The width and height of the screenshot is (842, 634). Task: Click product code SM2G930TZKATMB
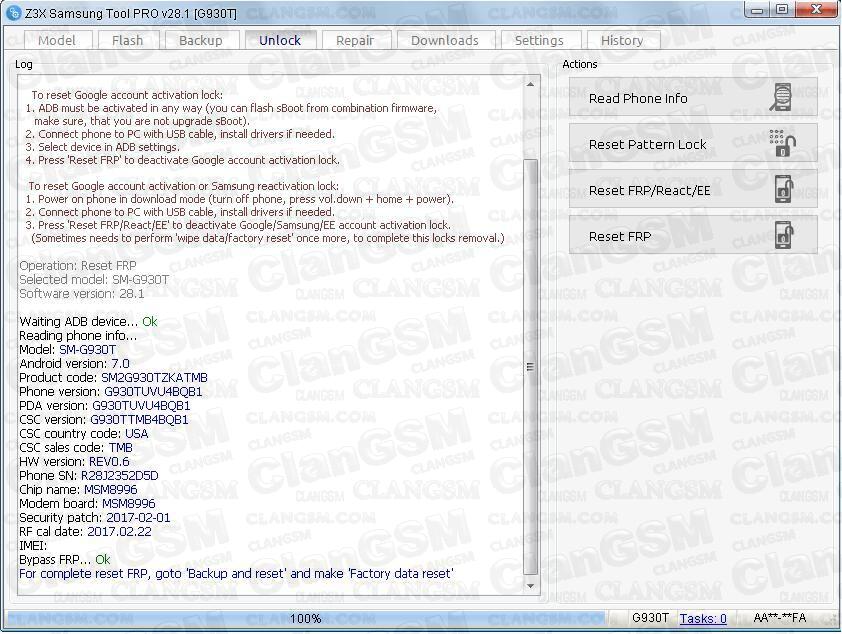pyautogui.click(x=154, y=378)
